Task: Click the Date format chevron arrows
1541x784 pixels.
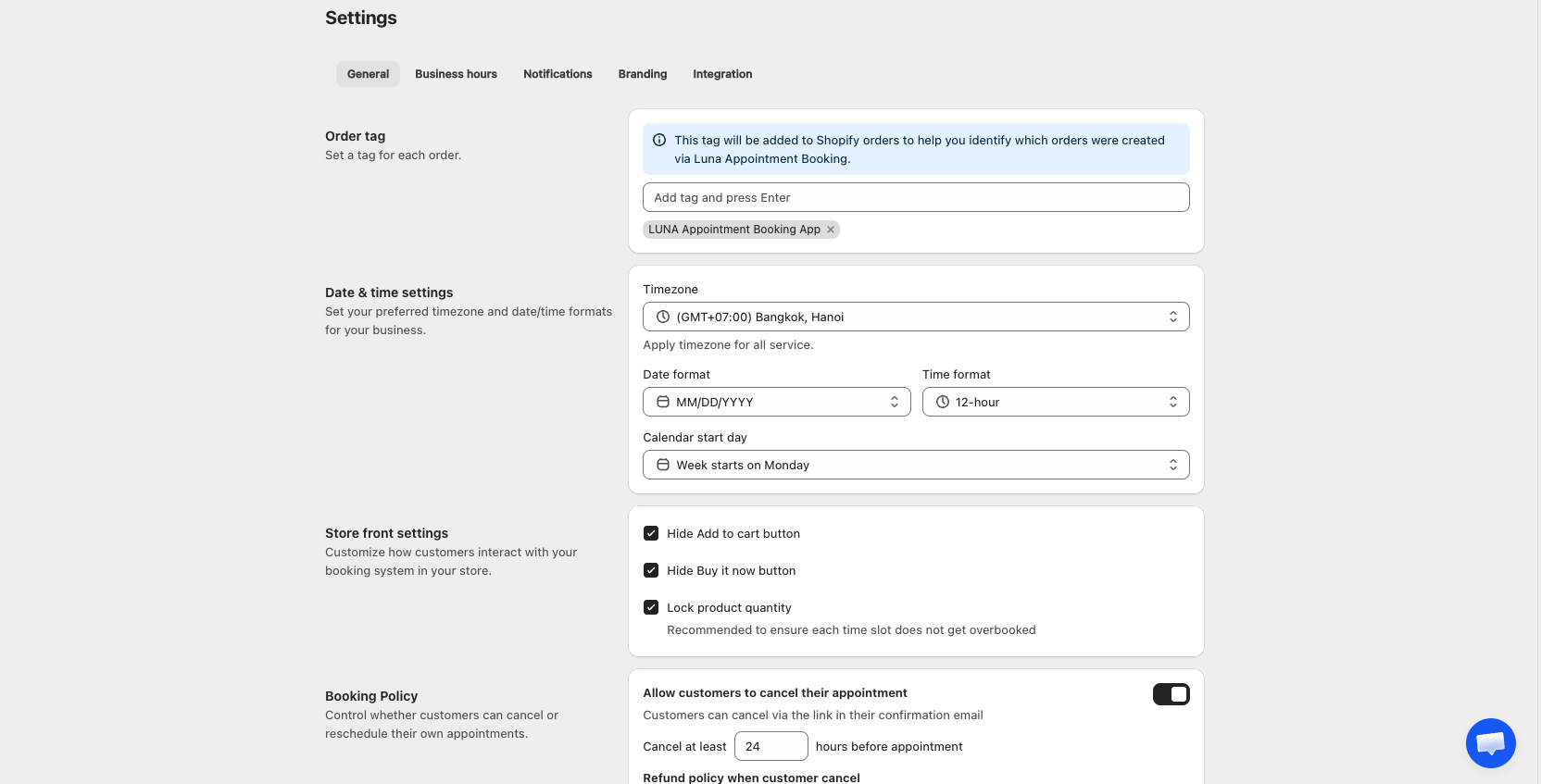Action: point(895,402)
